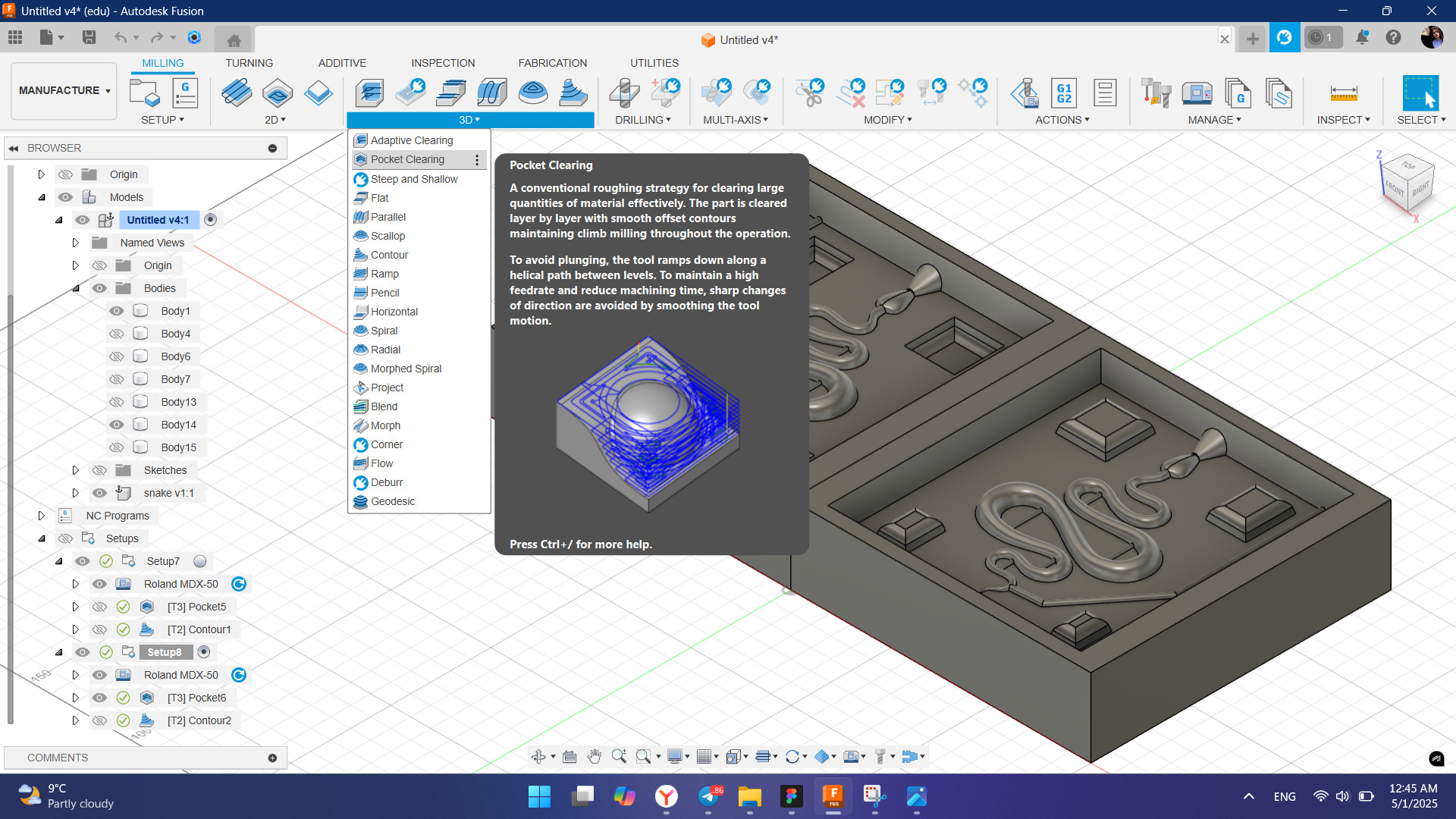The image size is (1456, 819).
Task: Collapse the Bodies folder
Action: point(75,288)
